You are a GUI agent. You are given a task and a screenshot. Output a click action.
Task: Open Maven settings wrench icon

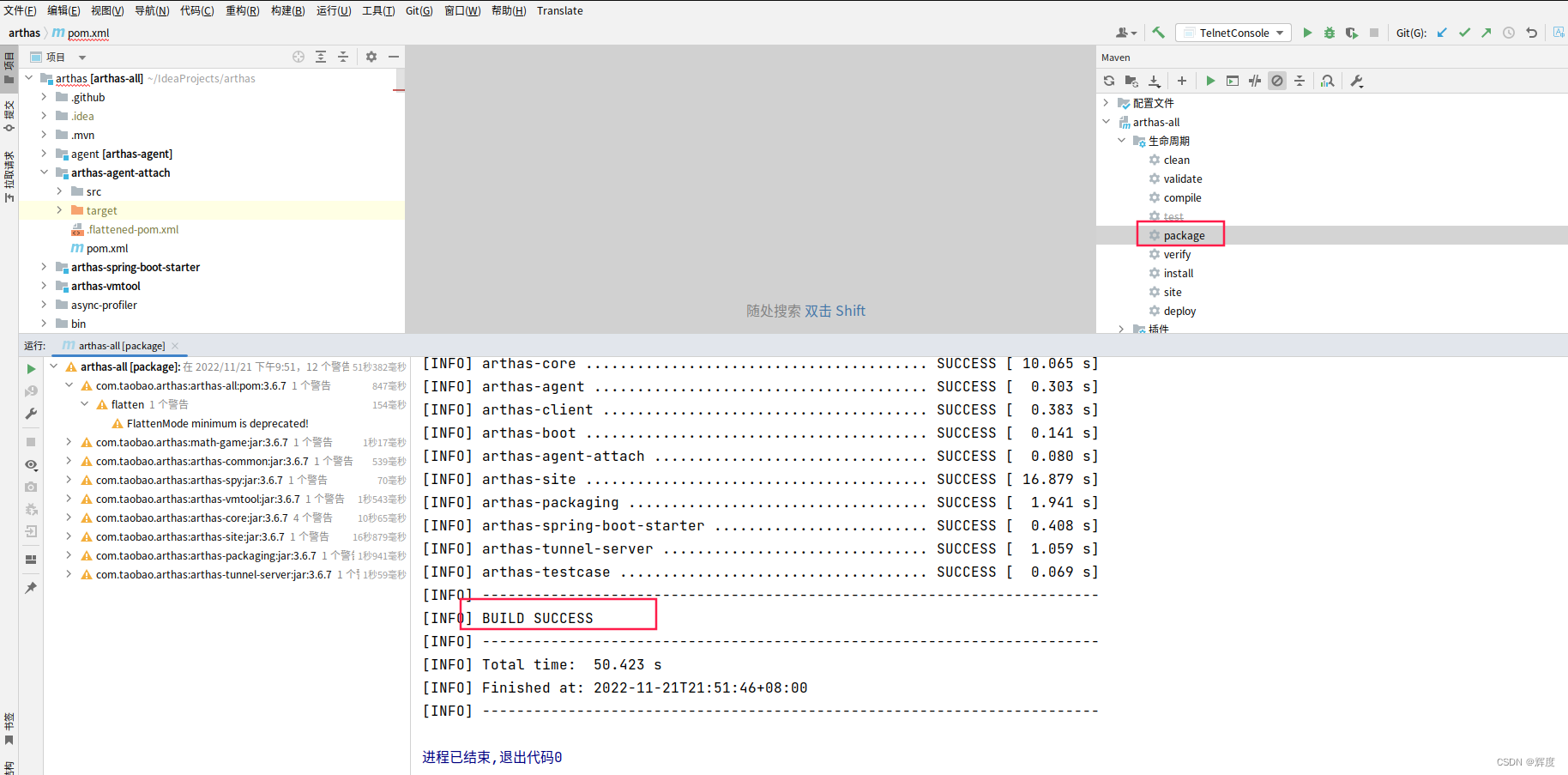tap(1356, 81)
